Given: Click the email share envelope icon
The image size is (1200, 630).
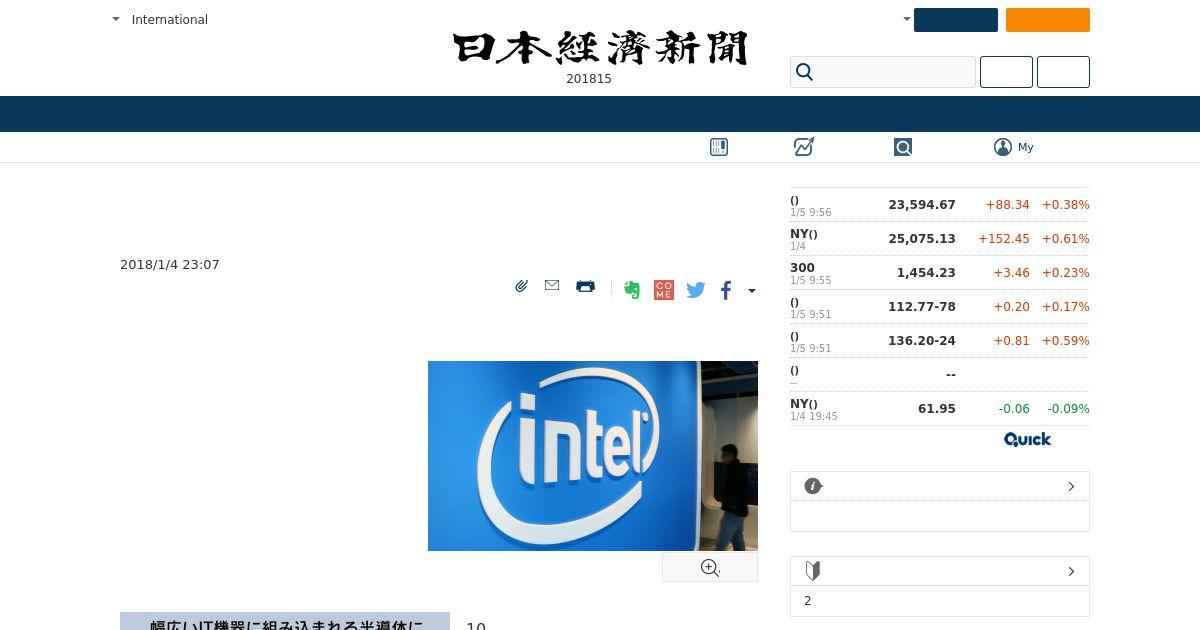Looking at the screenshot, I should [552, 285].
